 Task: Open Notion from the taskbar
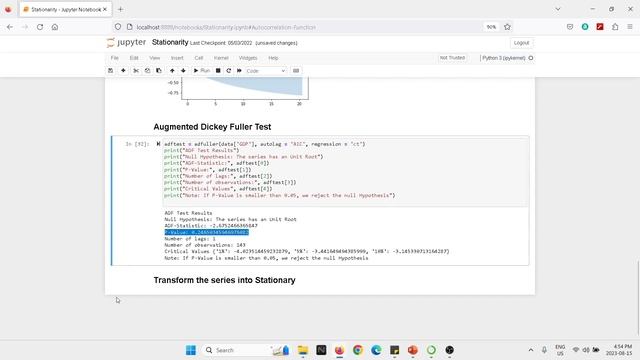321,350
